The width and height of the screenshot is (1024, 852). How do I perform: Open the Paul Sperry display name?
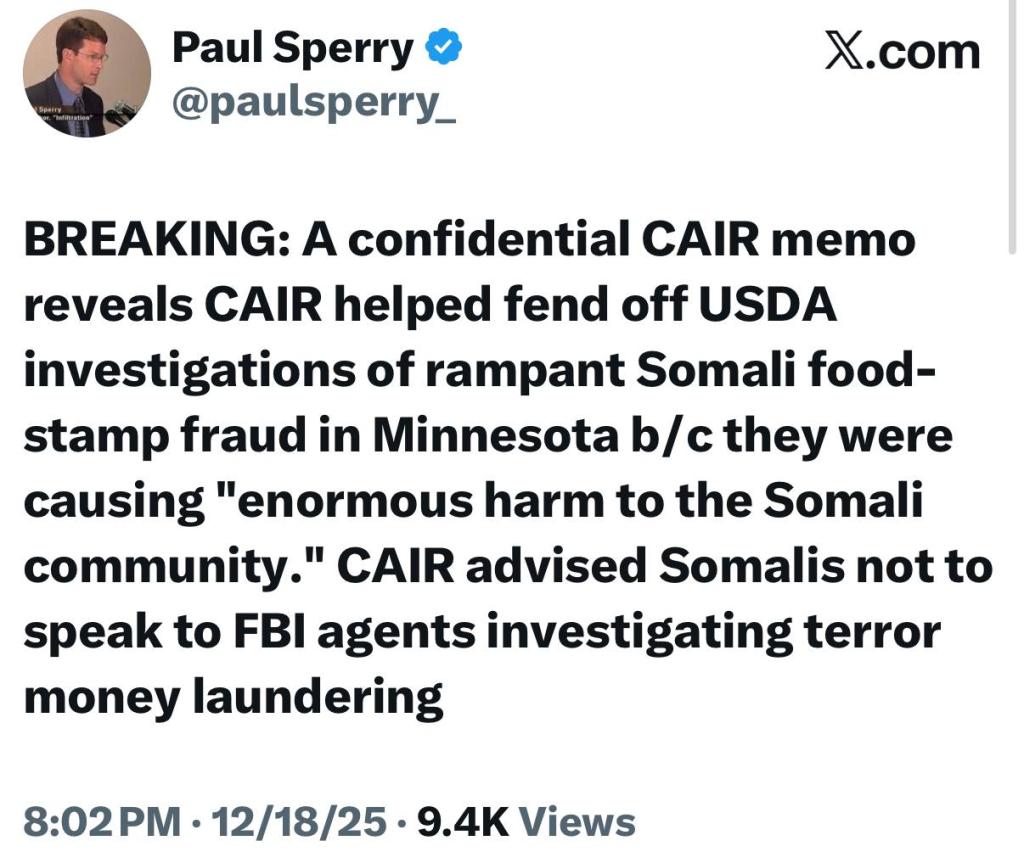[x=292, y=48]
